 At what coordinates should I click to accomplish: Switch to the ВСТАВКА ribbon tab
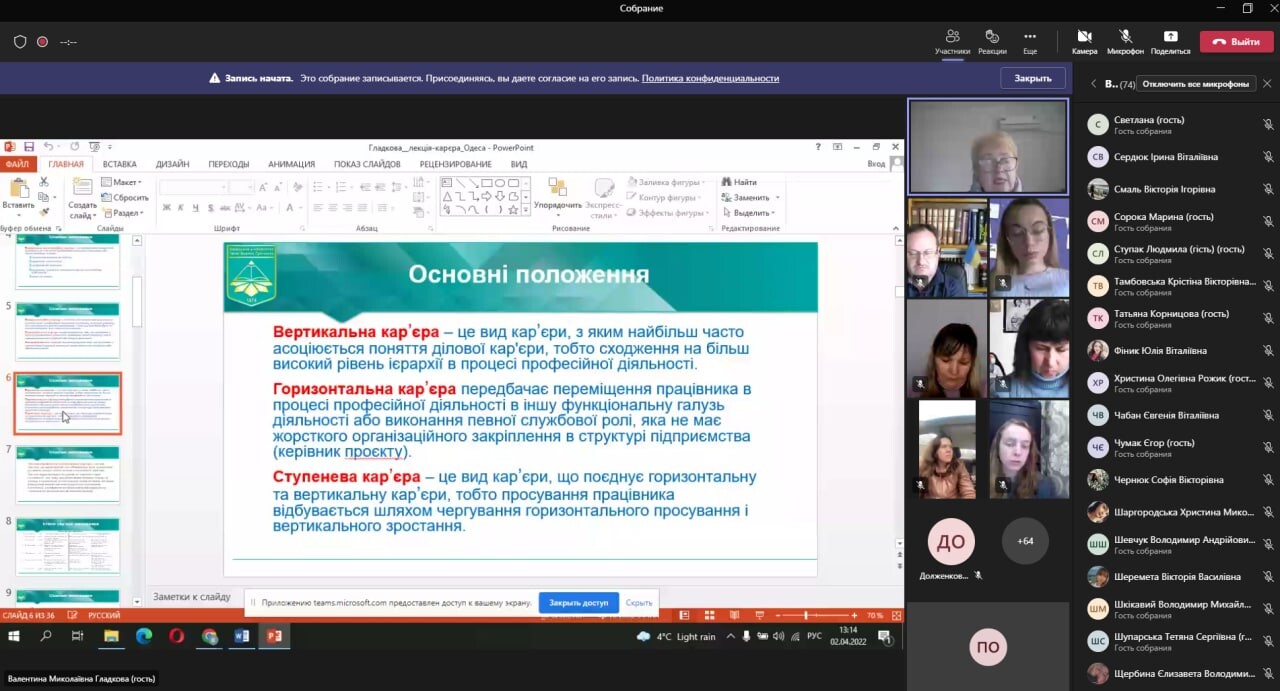[x=119, y=164]
